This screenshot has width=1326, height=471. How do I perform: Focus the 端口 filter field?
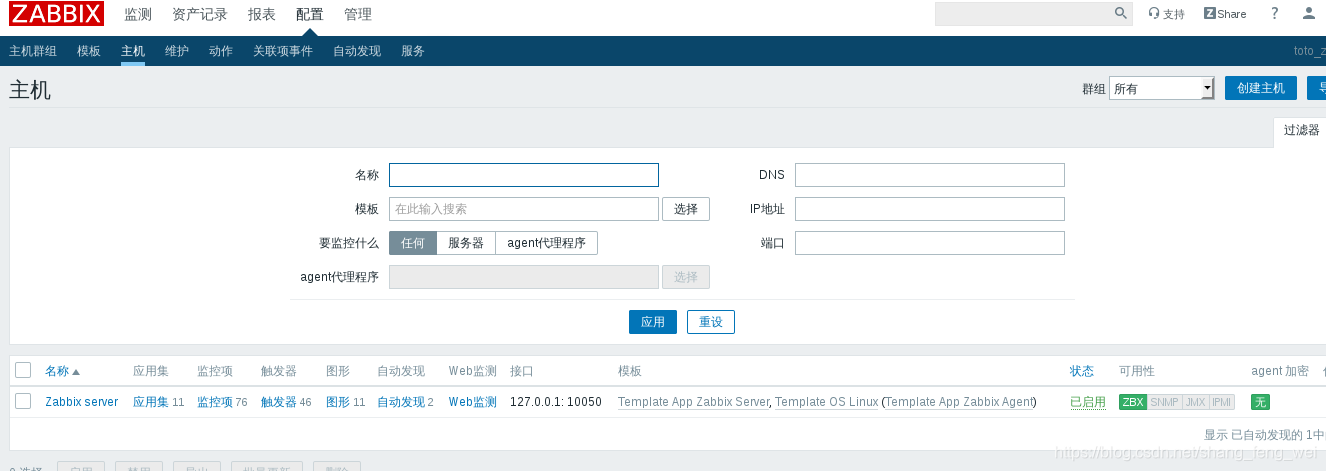(930, 243)
